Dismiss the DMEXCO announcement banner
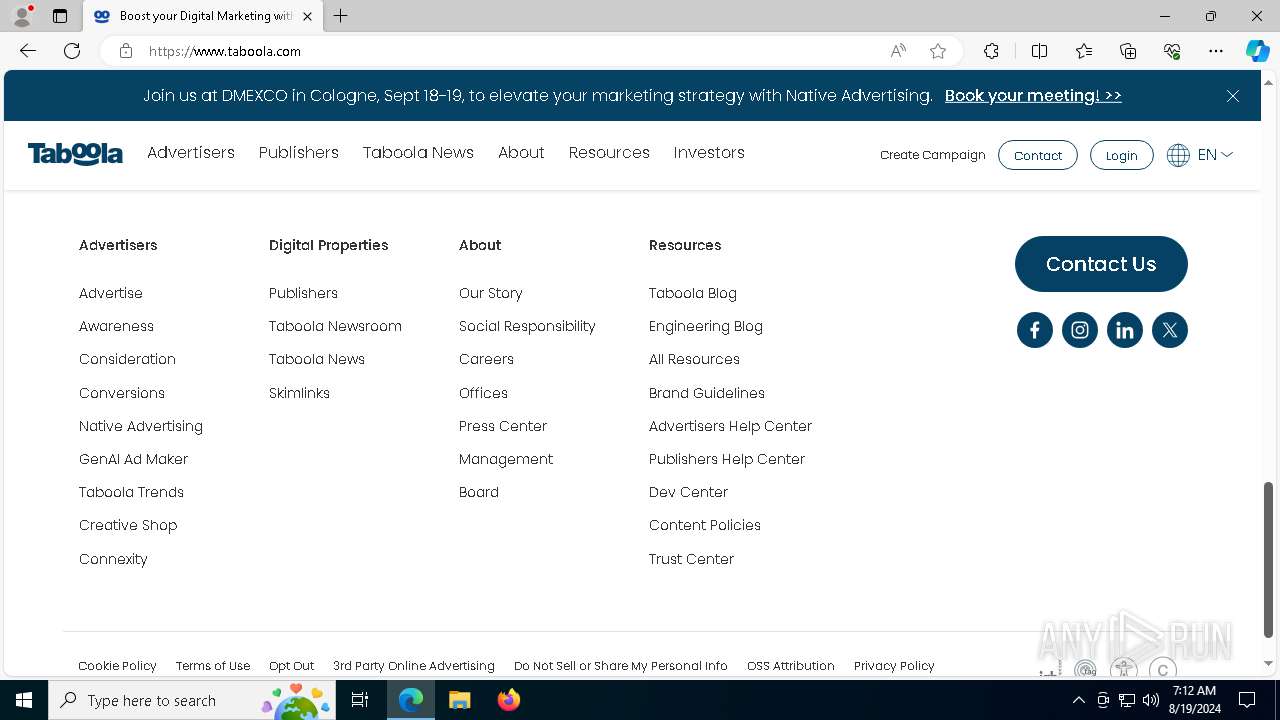The height and width of the screenshot is (720, 1280). tap(1233, 96)
